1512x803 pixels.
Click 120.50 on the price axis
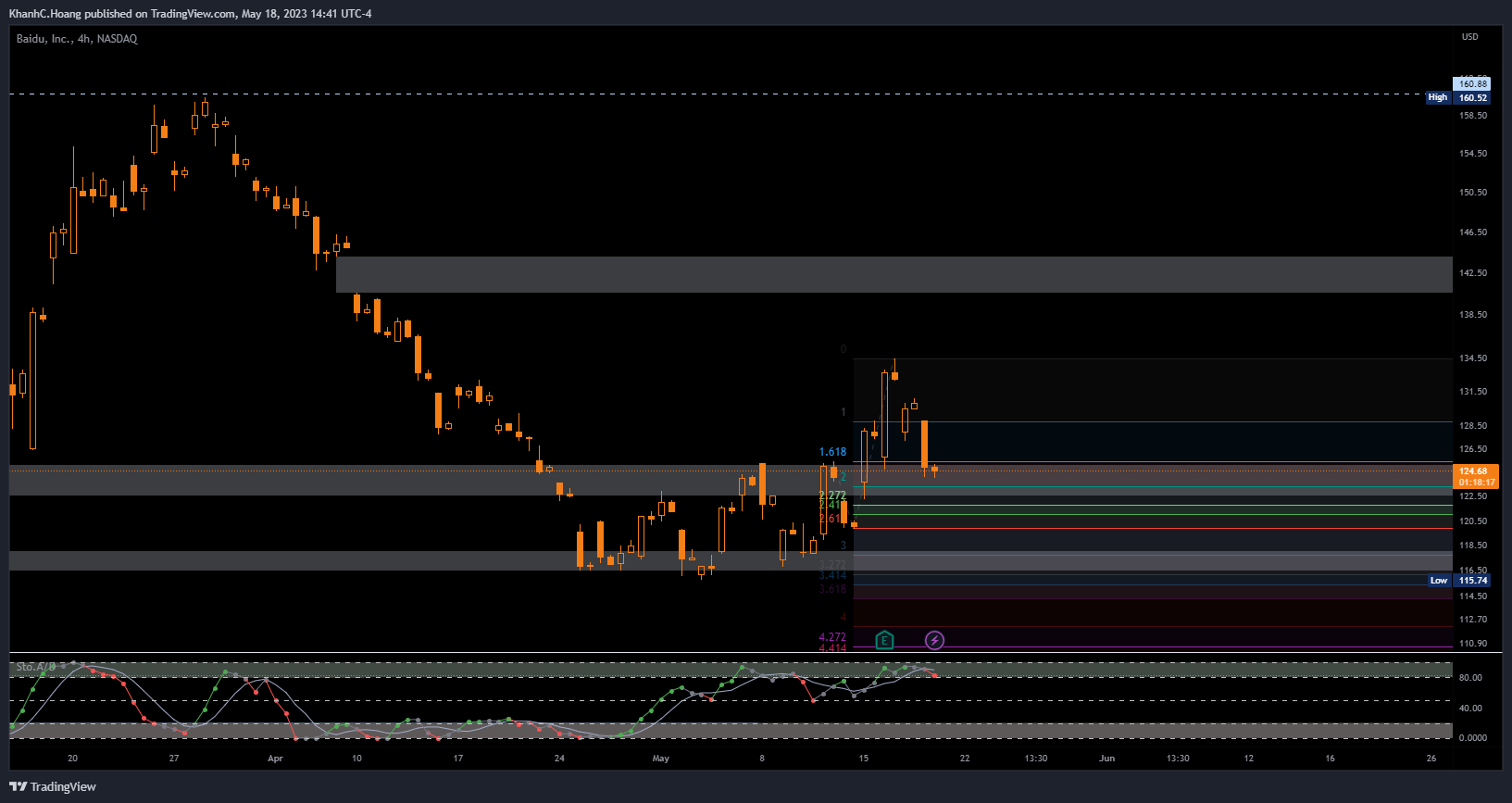coord(1473,521)
